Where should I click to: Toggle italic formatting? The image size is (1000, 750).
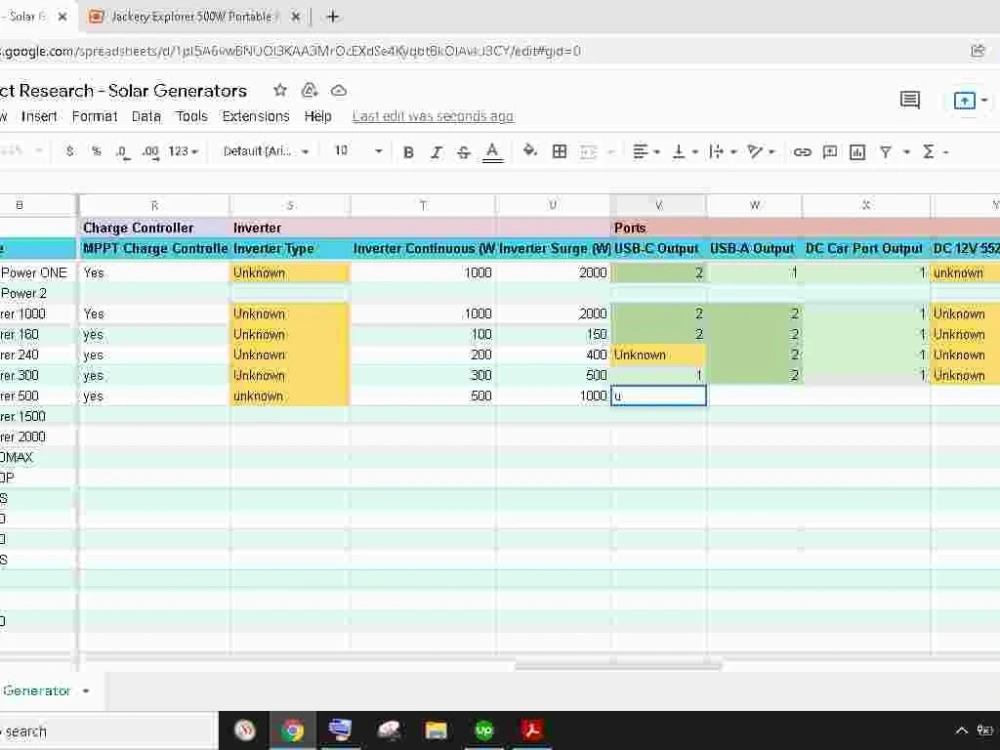(436, 152)
